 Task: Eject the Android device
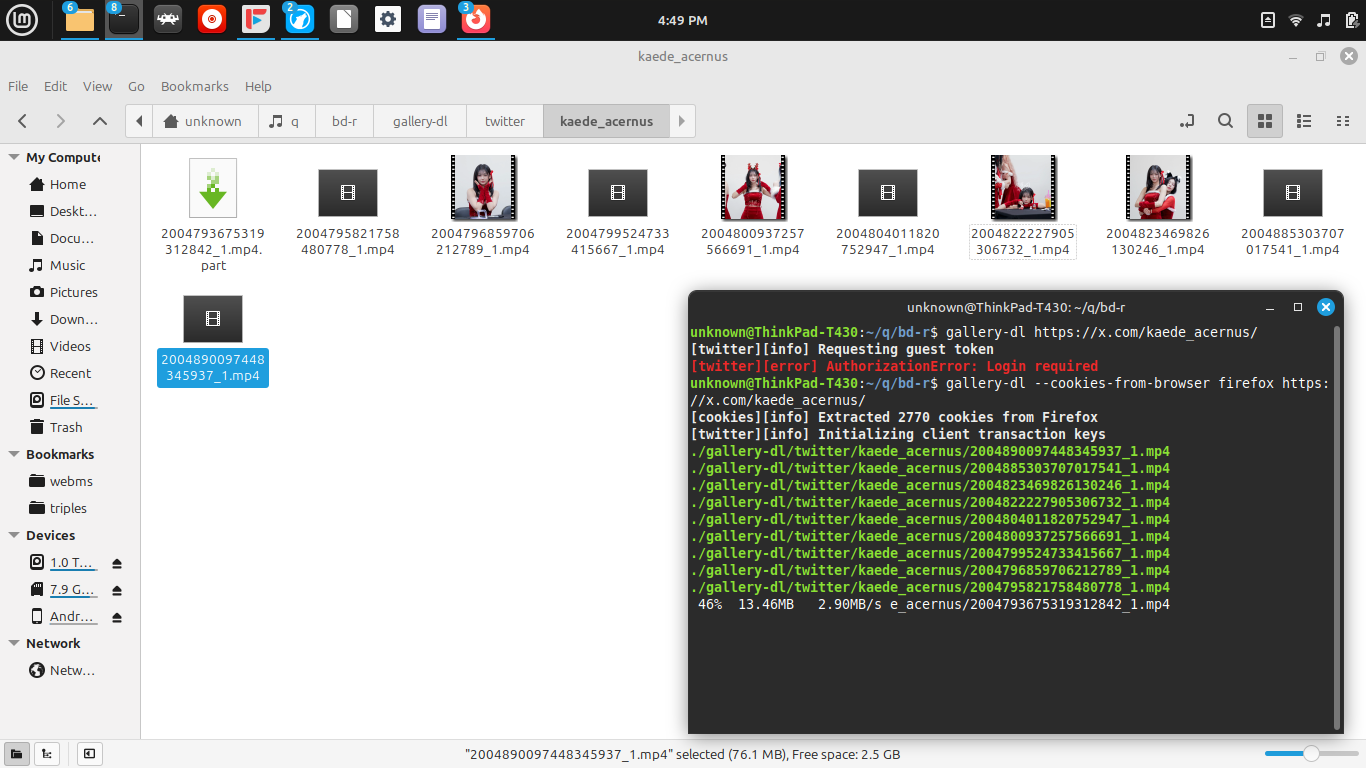[x=117, y=617]
